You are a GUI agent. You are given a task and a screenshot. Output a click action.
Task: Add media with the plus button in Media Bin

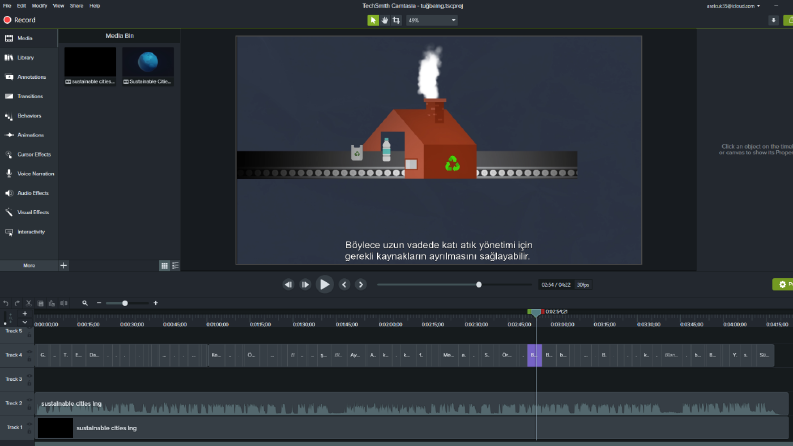[64, 265]
